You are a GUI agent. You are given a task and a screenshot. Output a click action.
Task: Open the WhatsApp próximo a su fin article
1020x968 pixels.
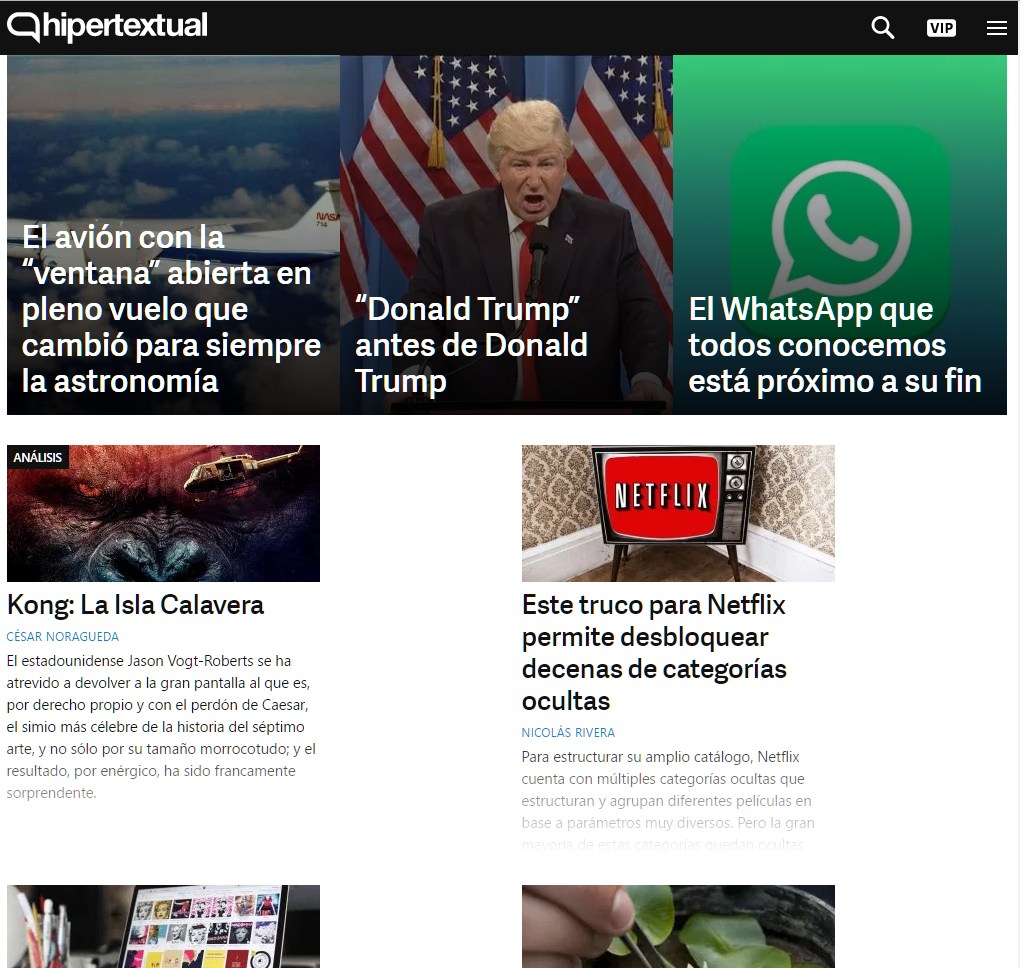tap(835, 345)
